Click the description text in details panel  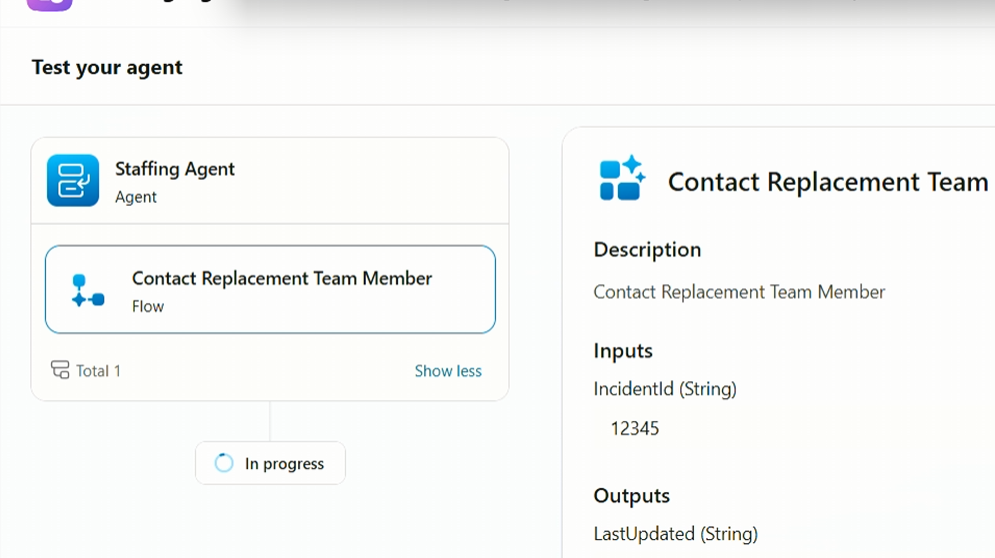click(x=739, y=292)
